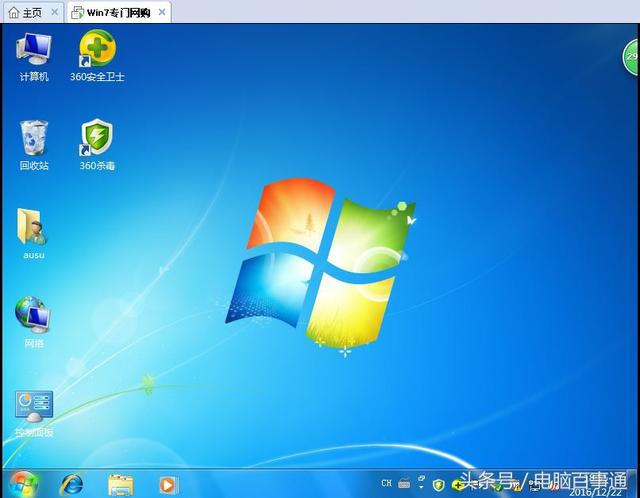The width and height of the screenshot is (640, 498).
Task: Close the 主页 tab
Action: [x=54, y=12]
